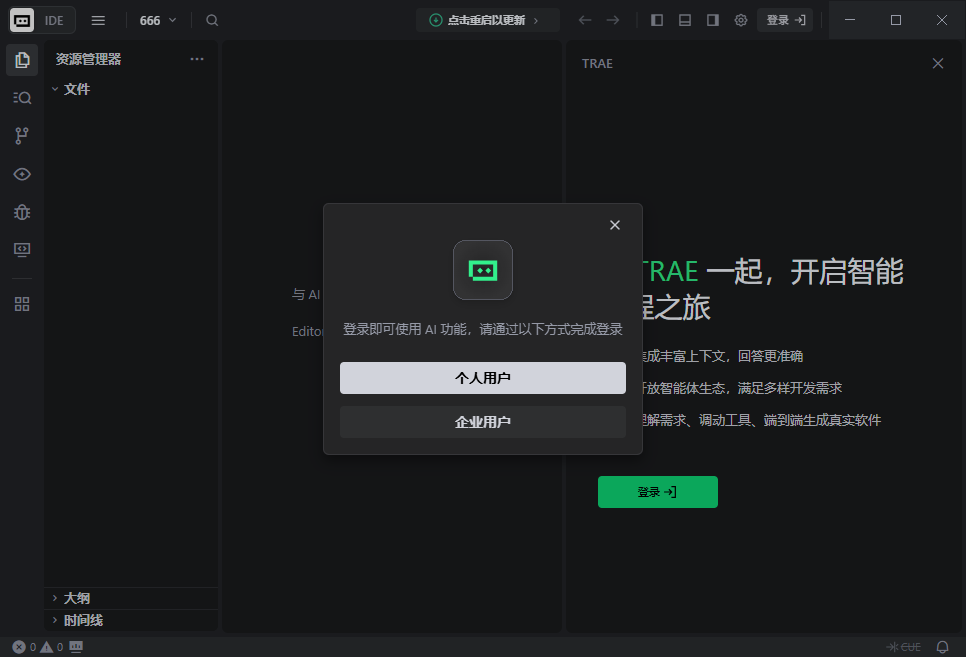This screenshot has width=966, height=657.
Task: Toggle the bottom panel layout icon
Action: (684, 20)
